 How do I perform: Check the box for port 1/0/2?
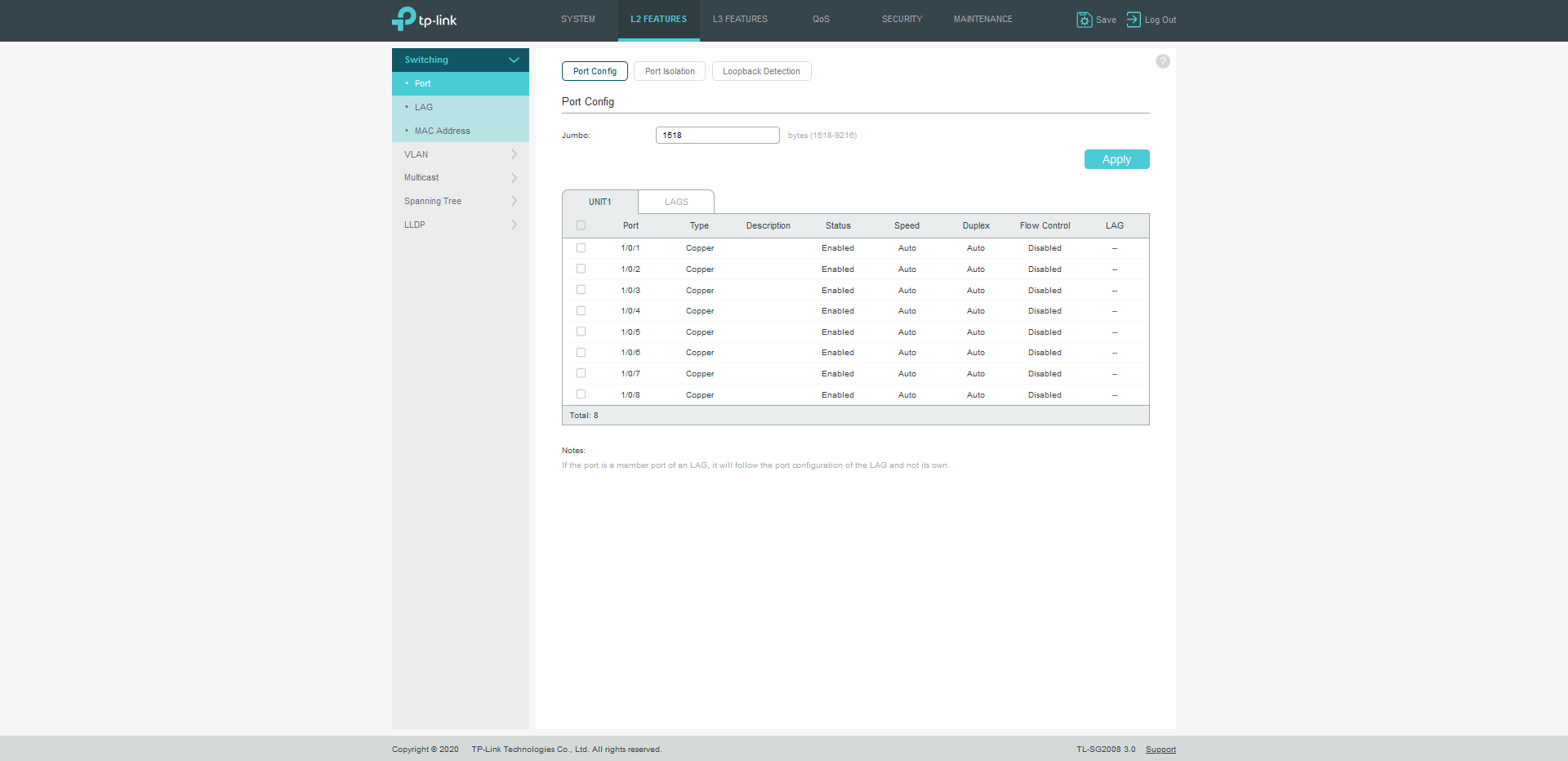(x=581, y=269)
